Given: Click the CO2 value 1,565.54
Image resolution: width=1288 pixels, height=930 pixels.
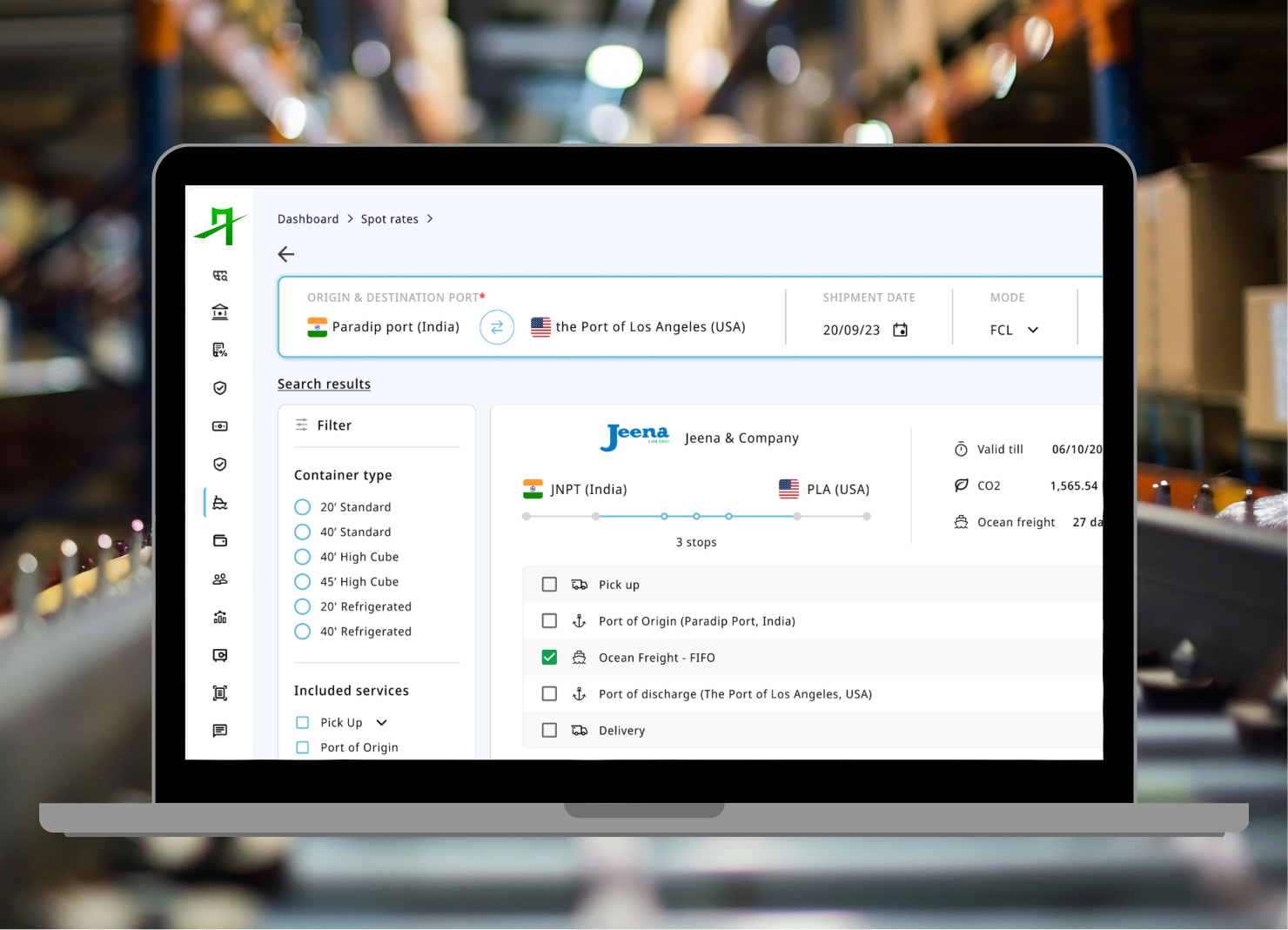Looking at the screenshot, I should coord(1074,485).
